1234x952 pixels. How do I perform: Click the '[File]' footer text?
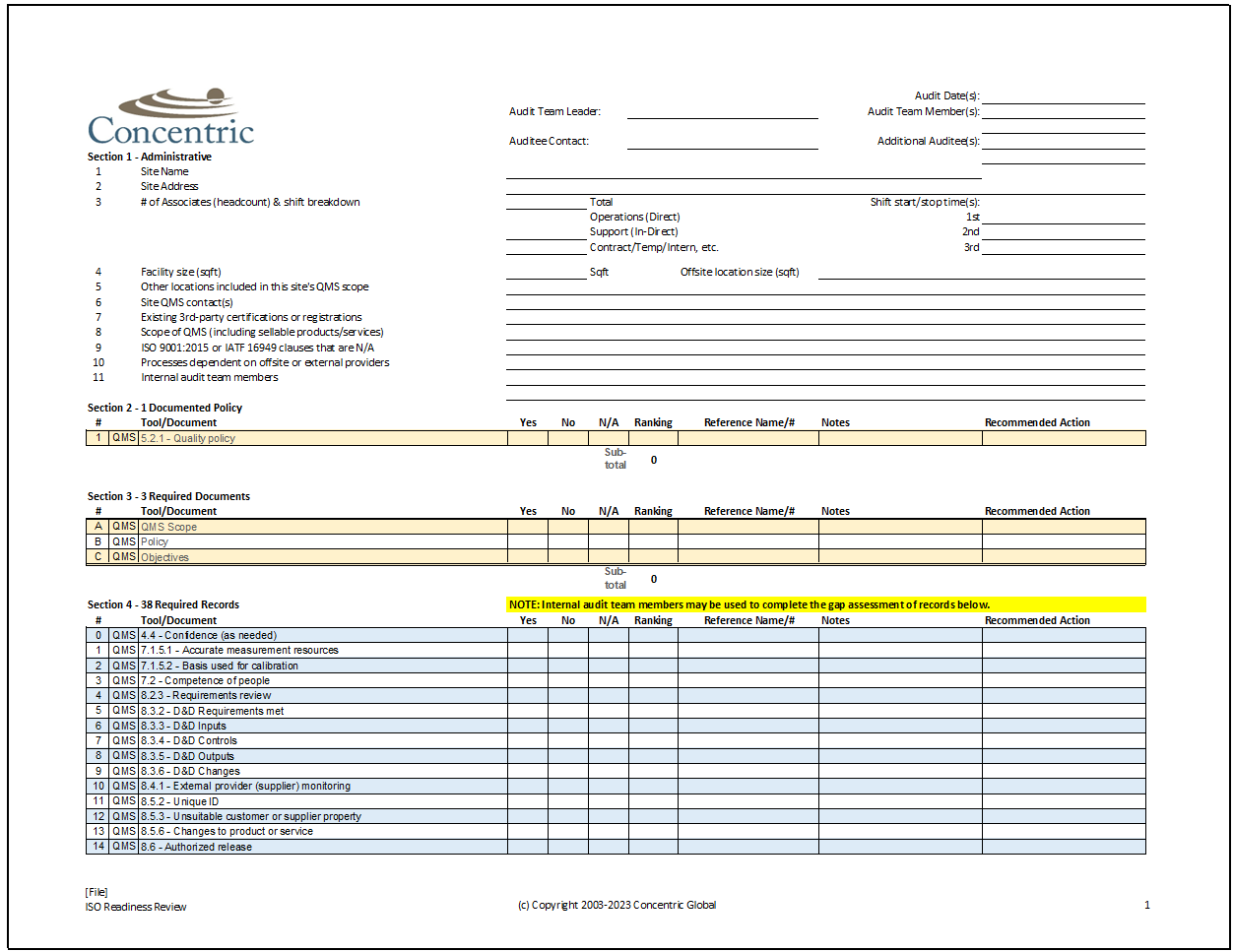[x=97, y=892]
